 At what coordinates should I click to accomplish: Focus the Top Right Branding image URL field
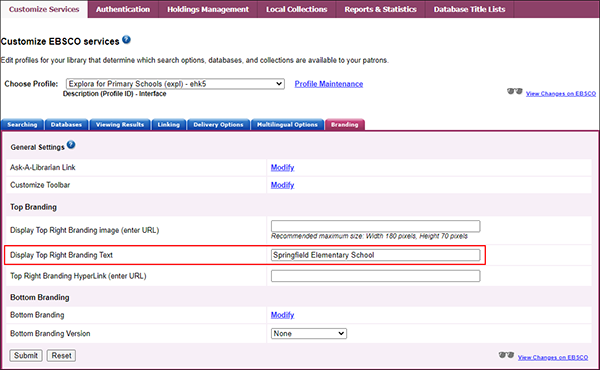(x=375, y=226)
